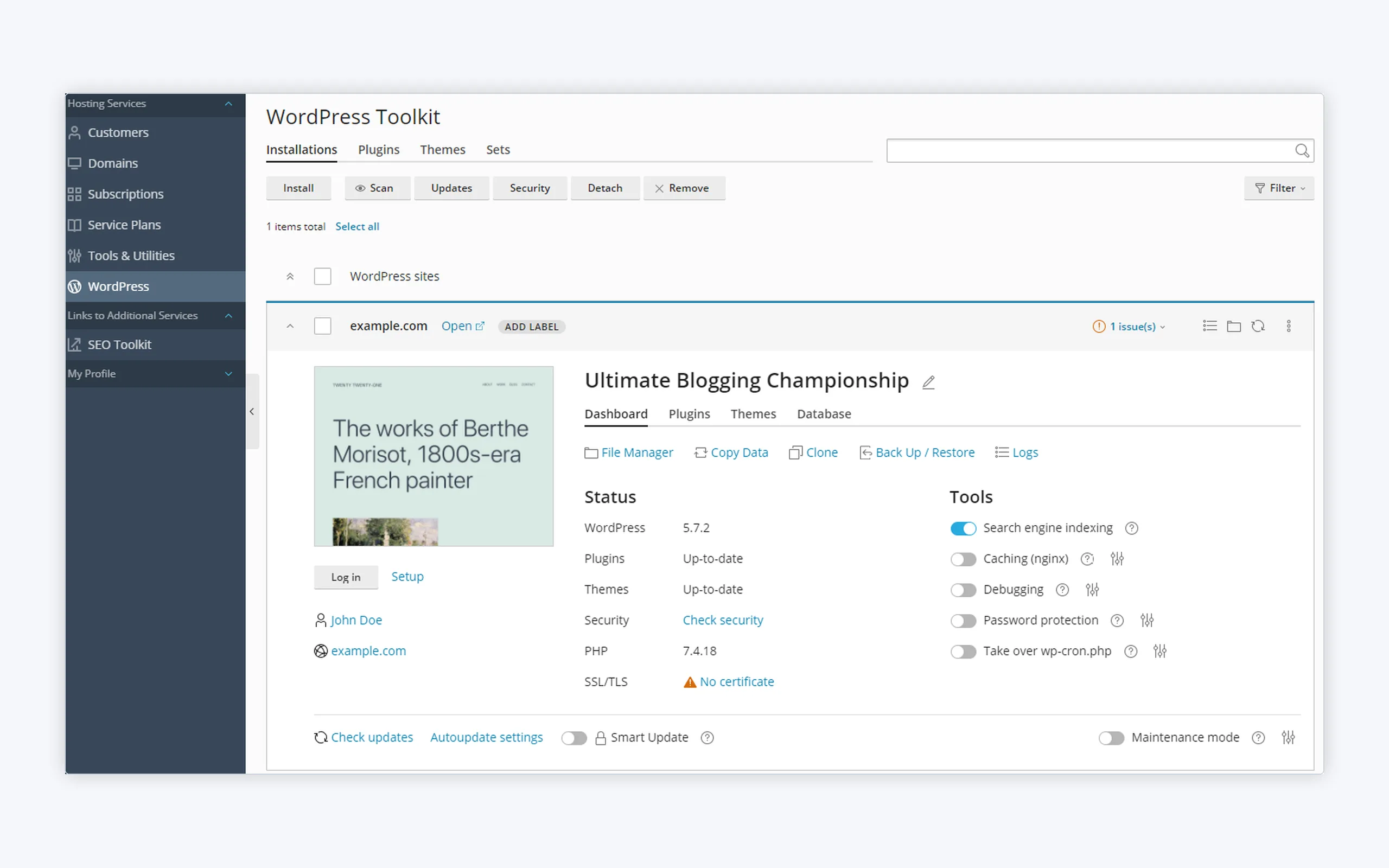Collapse the sidebar with the arrow handle
The height and width of the screenshot is (868, 1389).
click(252, 411)
